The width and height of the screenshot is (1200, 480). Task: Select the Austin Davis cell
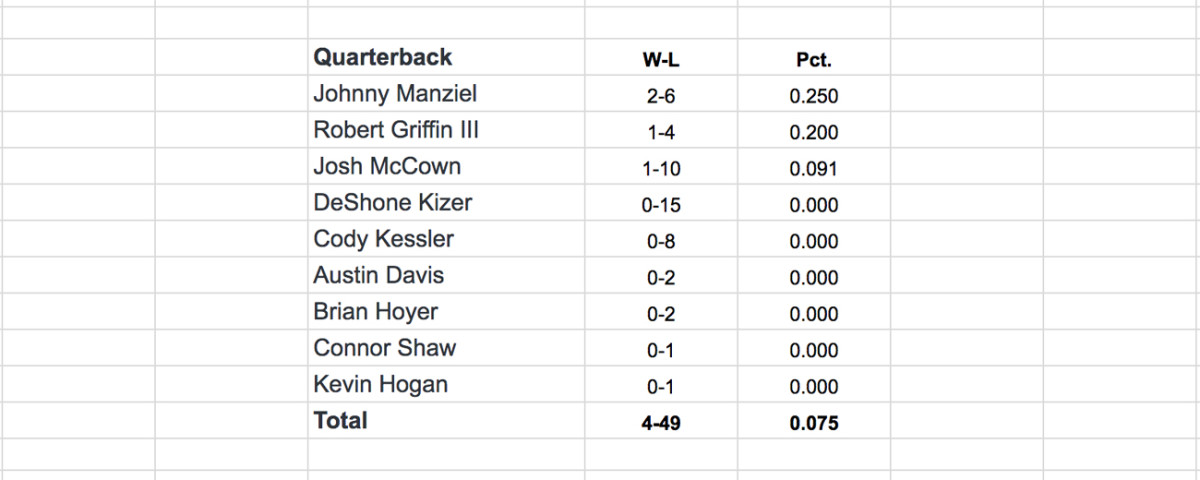pos(378,276)
